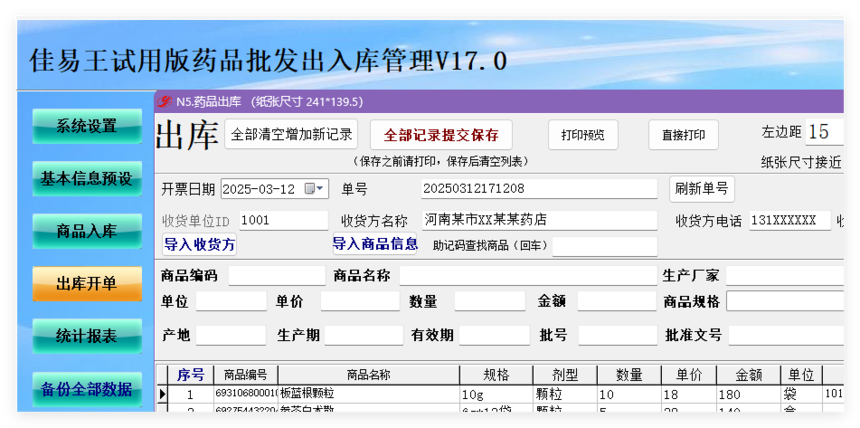Click the 序号 column header
860x428 pixels.
point(190,375)
